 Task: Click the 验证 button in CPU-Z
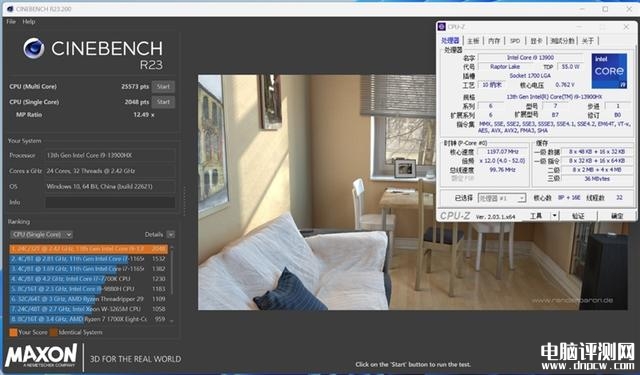click(x=578, y=216)
